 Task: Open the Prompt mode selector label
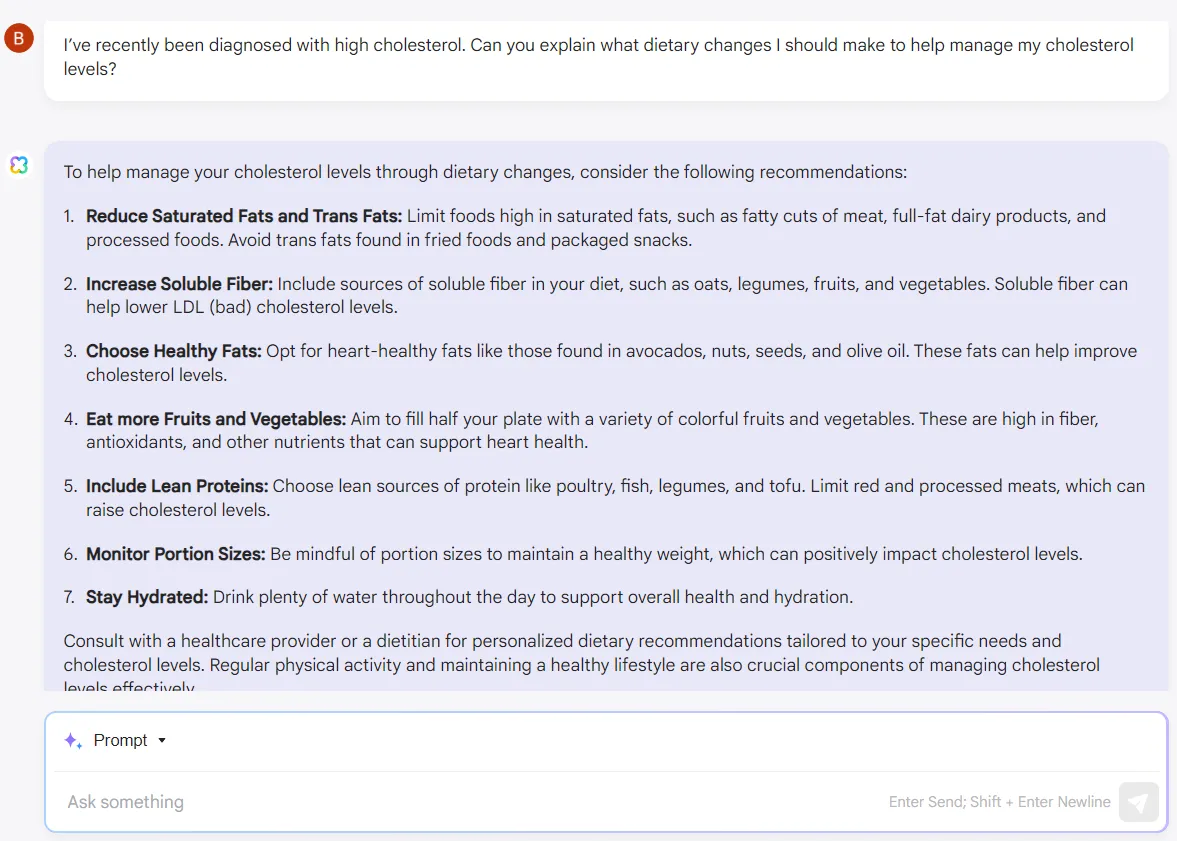pos(120,740)
